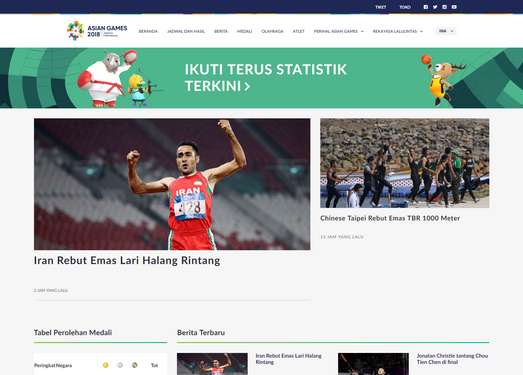Open the Atlet menu item
The width and height of the screenshot is (523, 375).
299,31
